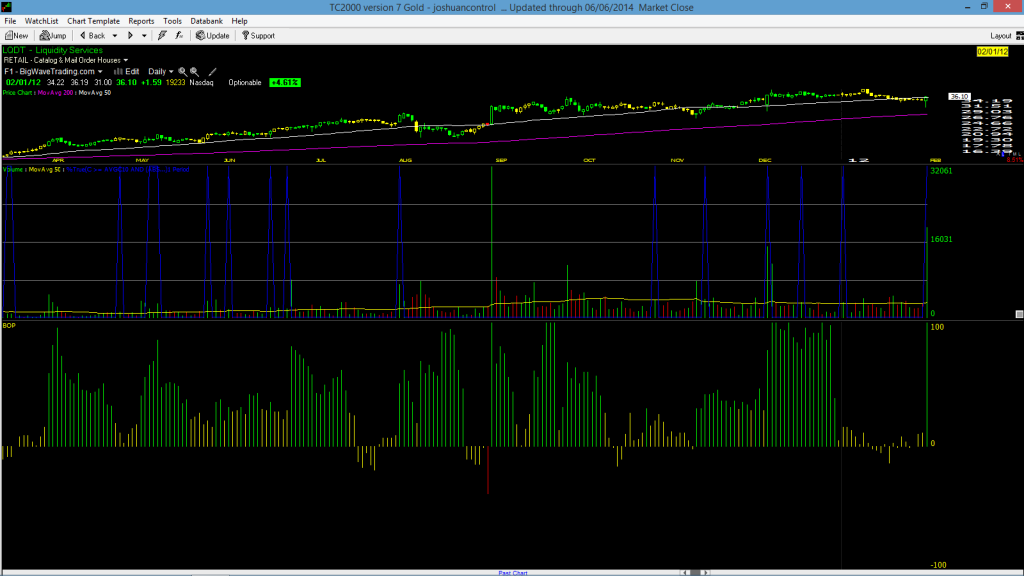Open the Help menu
Viewport: 1024px width, 576px height.
239,21
